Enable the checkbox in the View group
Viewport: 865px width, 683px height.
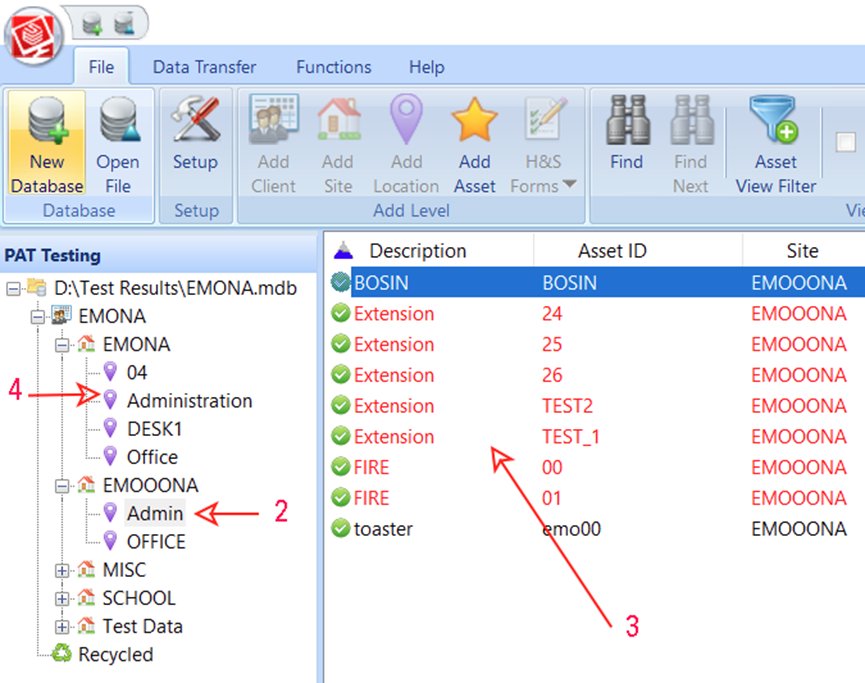click(x=845, y=141)
